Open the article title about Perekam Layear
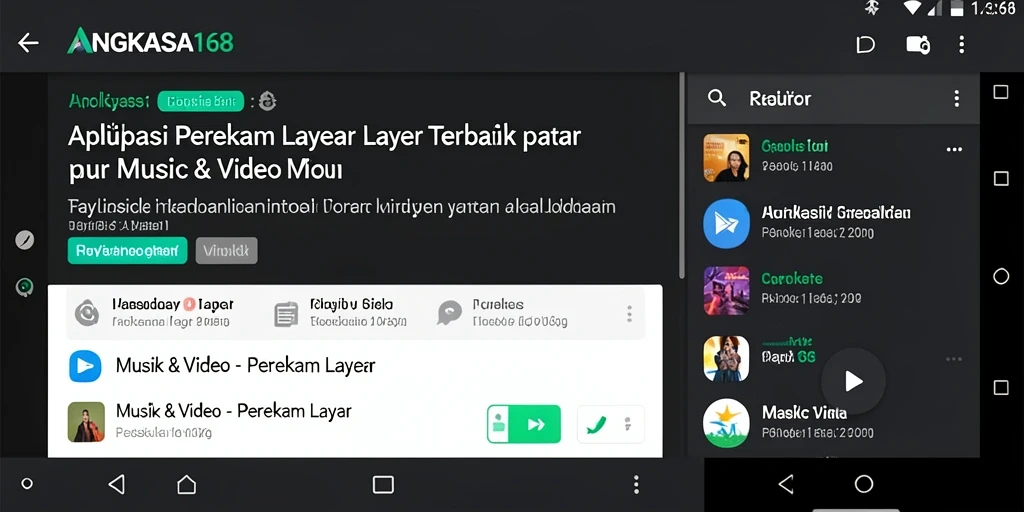Screen dimensions: 1024x512 click(324, 153)
